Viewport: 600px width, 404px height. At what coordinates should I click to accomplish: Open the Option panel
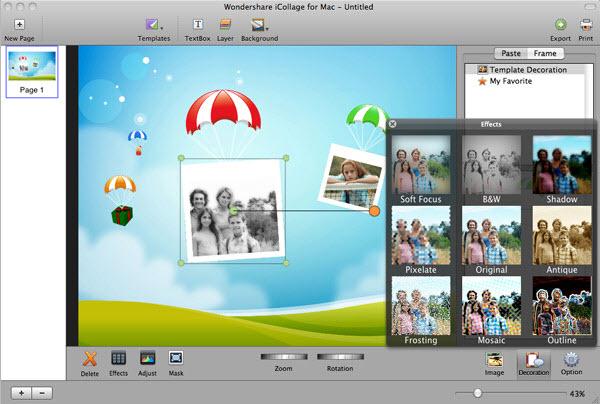click(571, 364)
